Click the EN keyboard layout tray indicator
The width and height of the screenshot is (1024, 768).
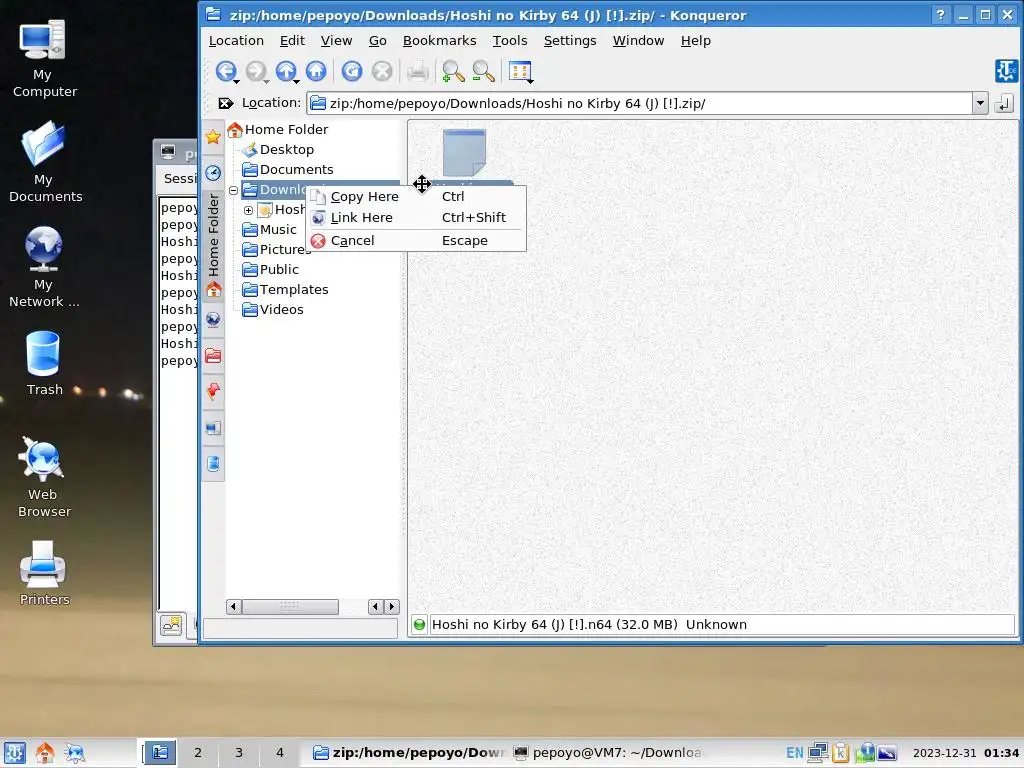[x=795, y=753]
